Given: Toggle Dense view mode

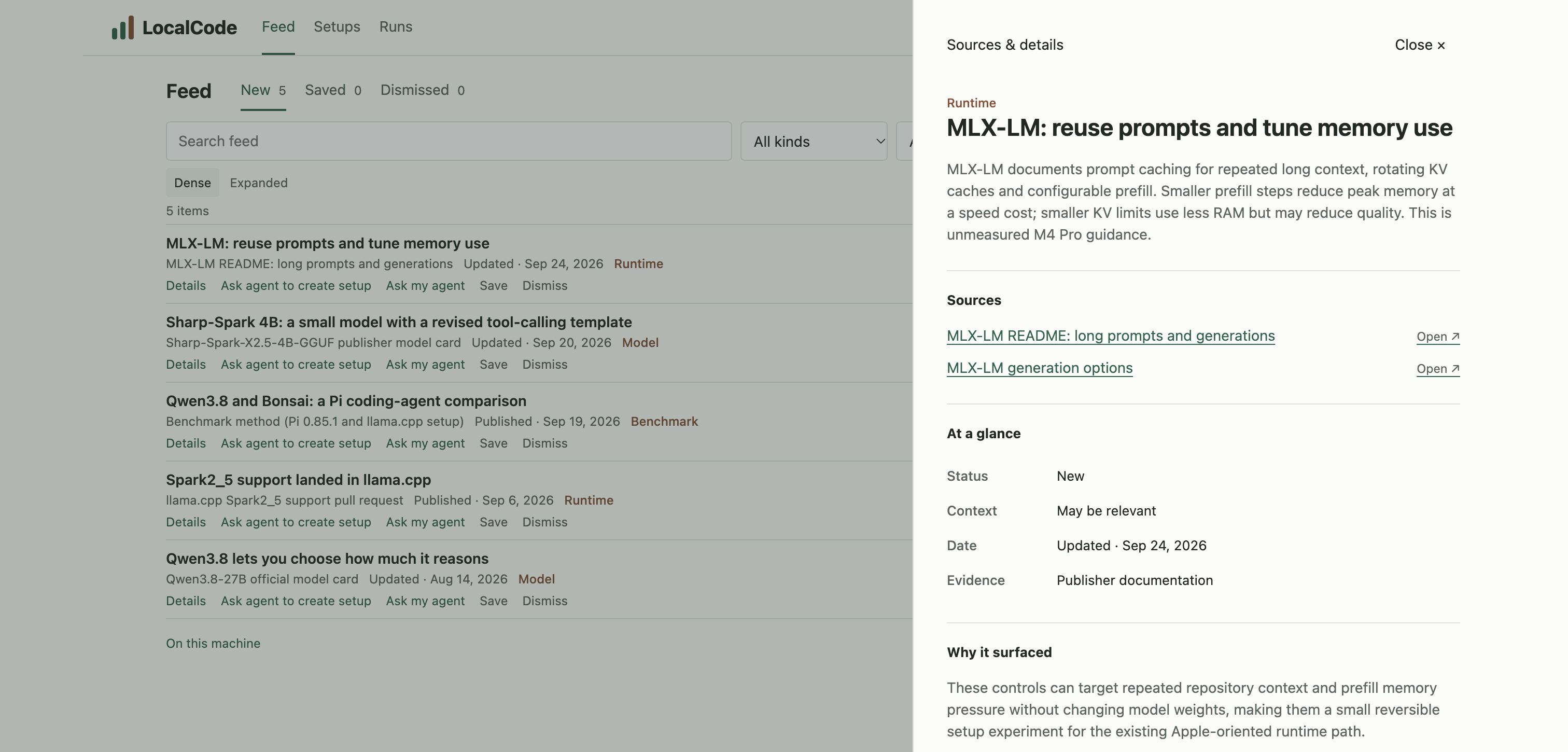Looking at the screenshot, I should (x=192, y=183).
